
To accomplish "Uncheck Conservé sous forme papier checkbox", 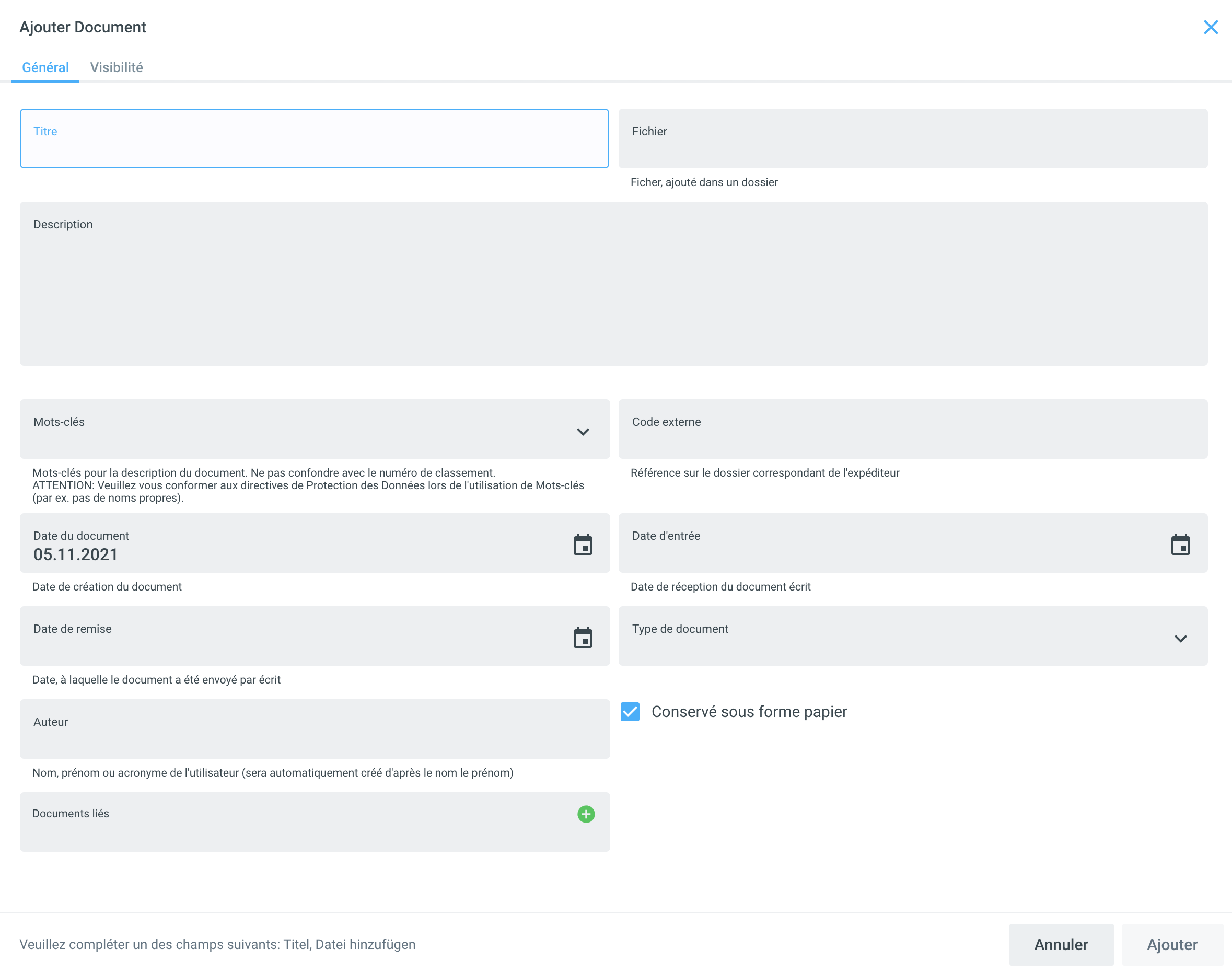I will coord(630,711).
